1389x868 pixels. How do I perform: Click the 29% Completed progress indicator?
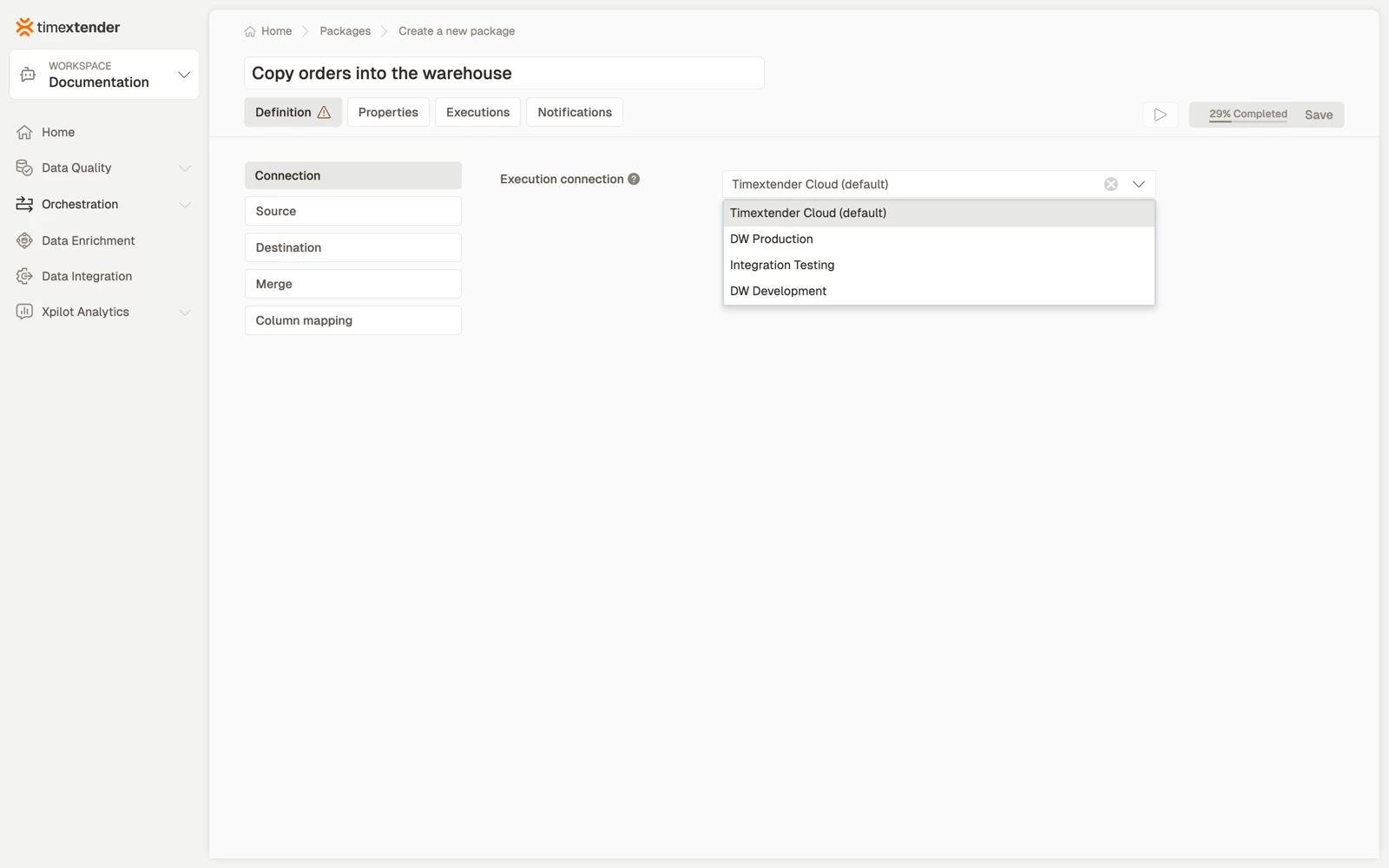(1247, 114)
